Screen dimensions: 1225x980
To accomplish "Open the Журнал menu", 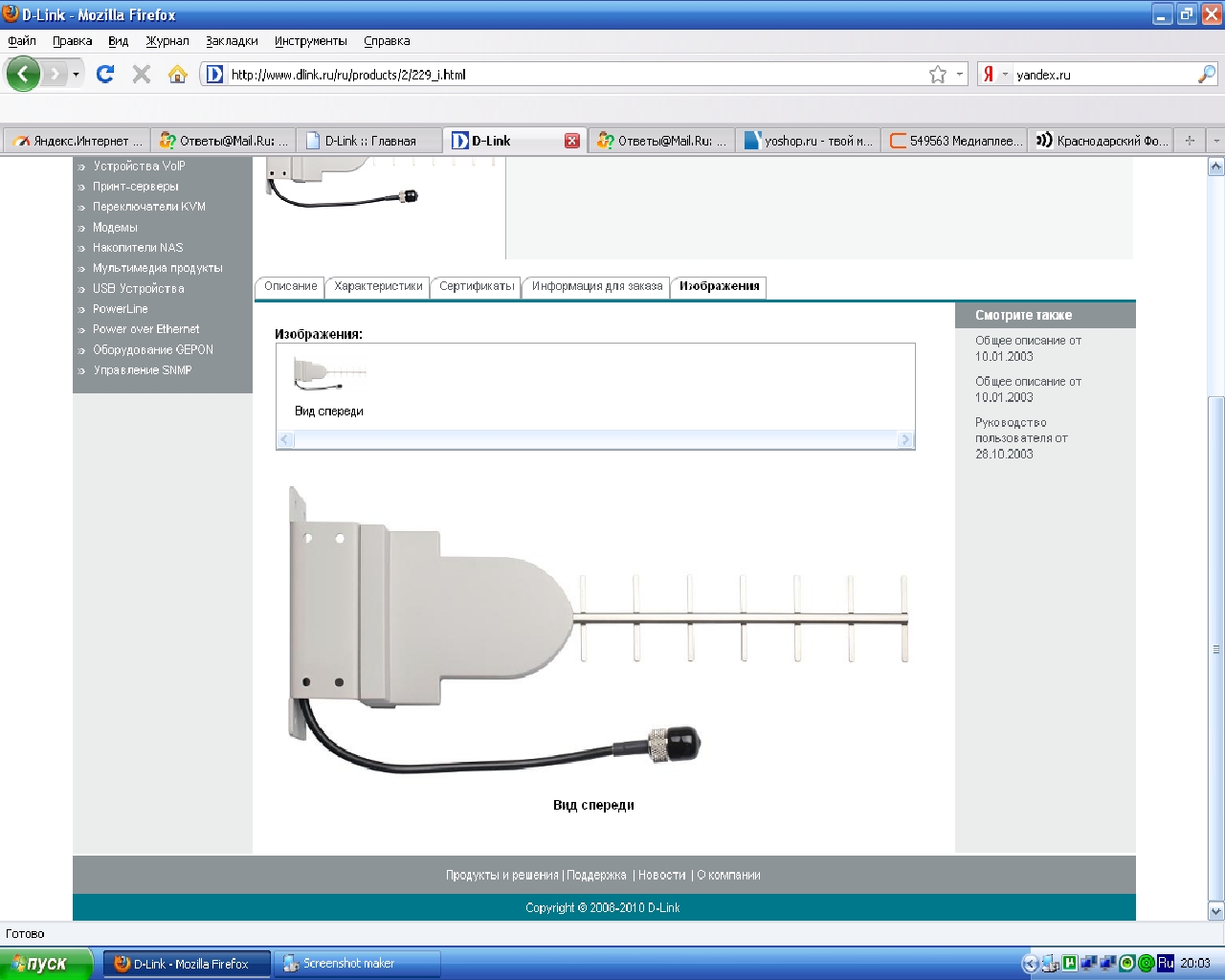I will pos(167,41).
